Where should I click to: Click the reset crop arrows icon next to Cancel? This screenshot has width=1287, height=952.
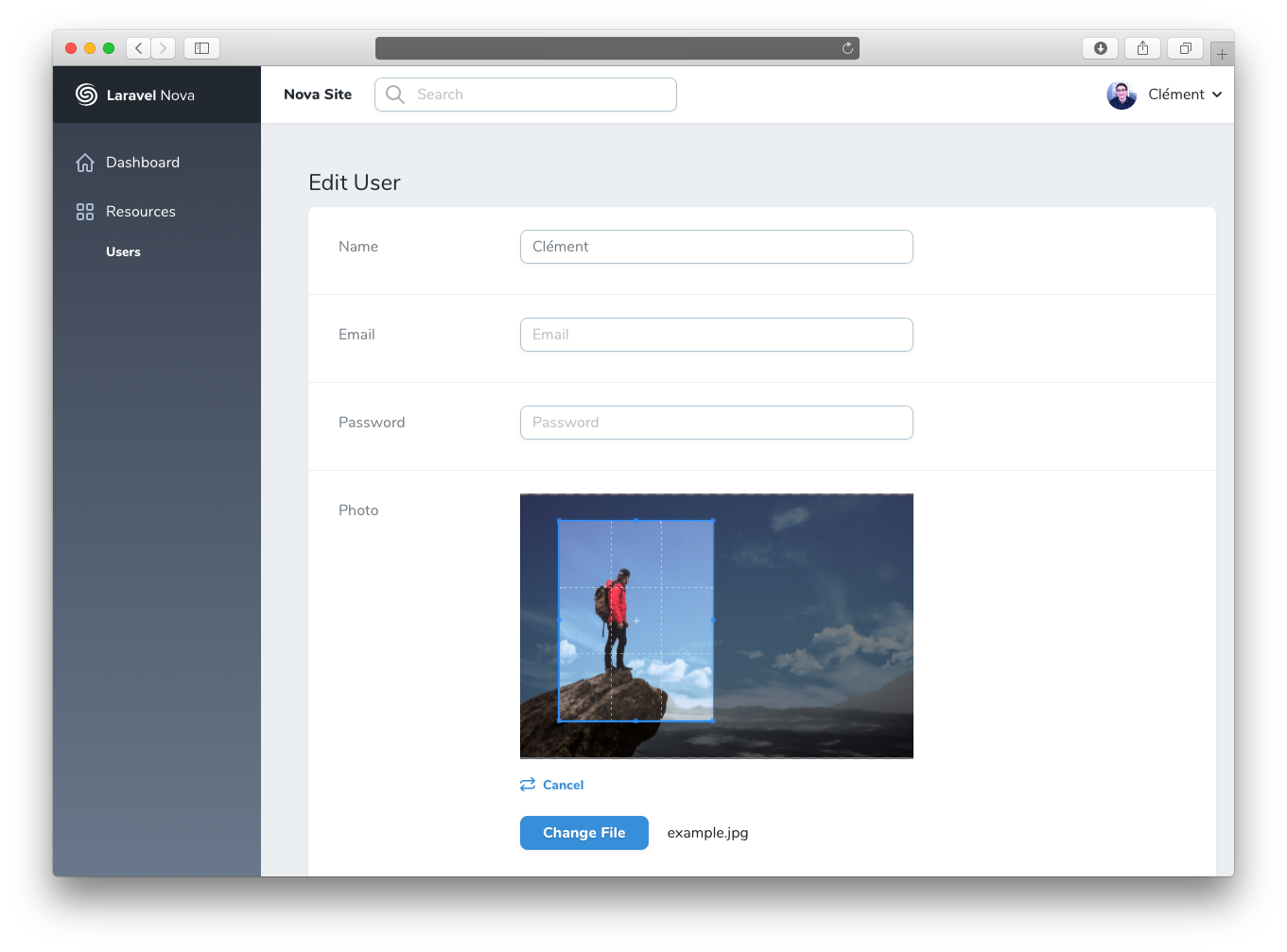527,785
